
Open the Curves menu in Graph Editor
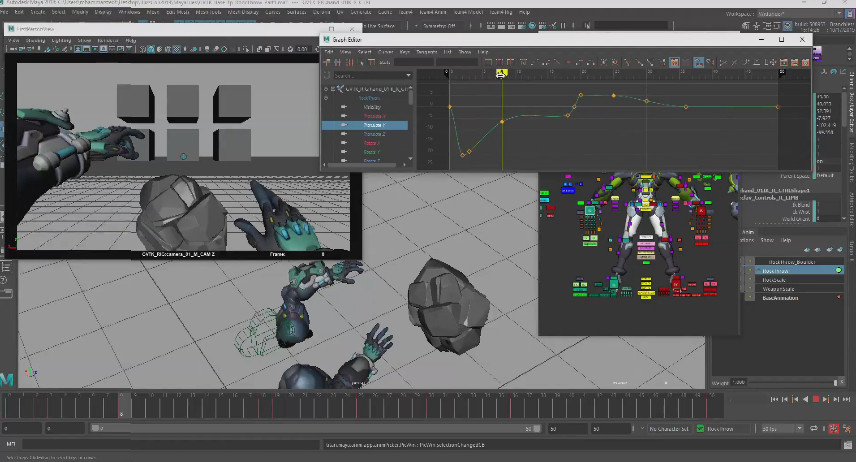point(385,52)
